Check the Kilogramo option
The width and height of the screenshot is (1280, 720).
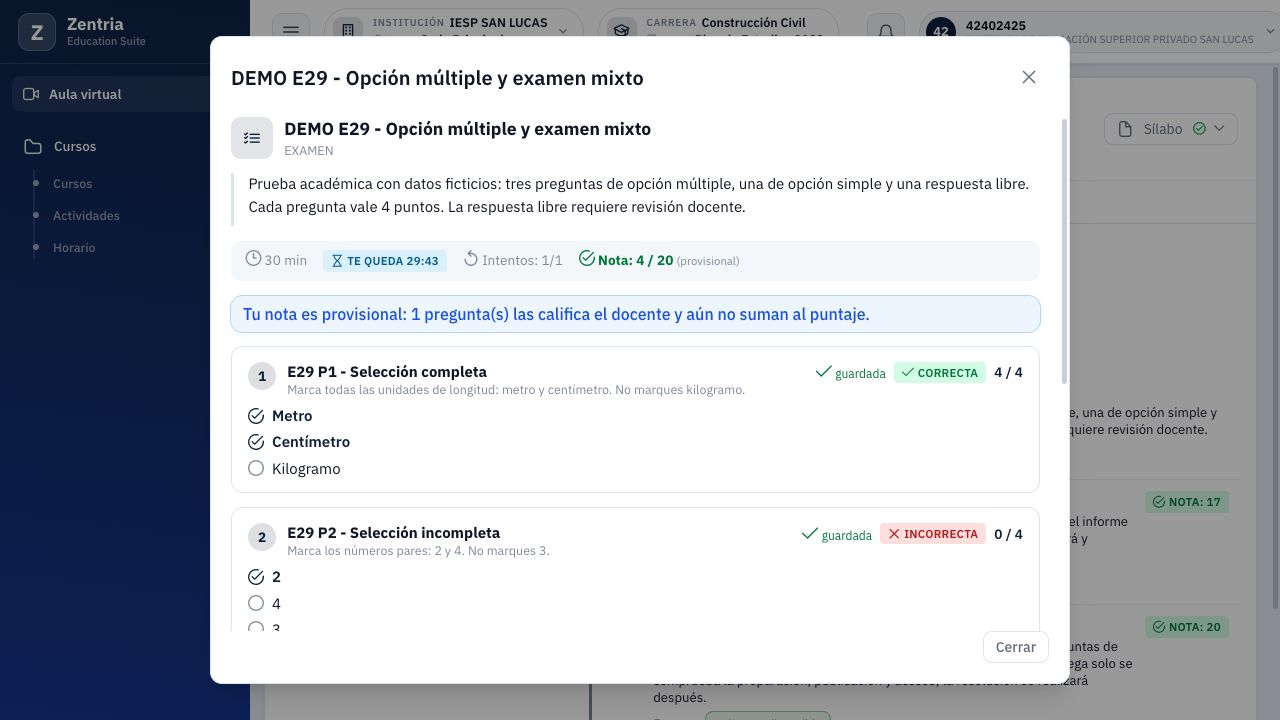pos(256,468)
